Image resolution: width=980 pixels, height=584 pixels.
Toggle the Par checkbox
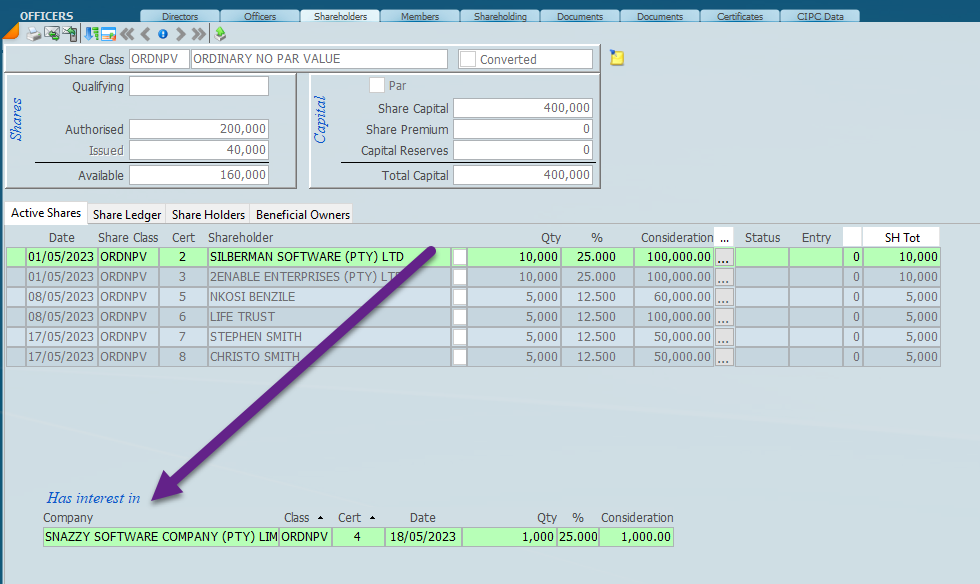(x=377, y=86)
